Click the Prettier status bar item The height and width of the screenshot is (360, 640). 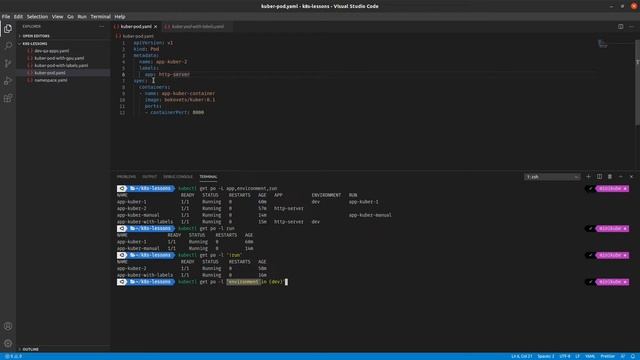pyautogui.click(x=608, y=356)
